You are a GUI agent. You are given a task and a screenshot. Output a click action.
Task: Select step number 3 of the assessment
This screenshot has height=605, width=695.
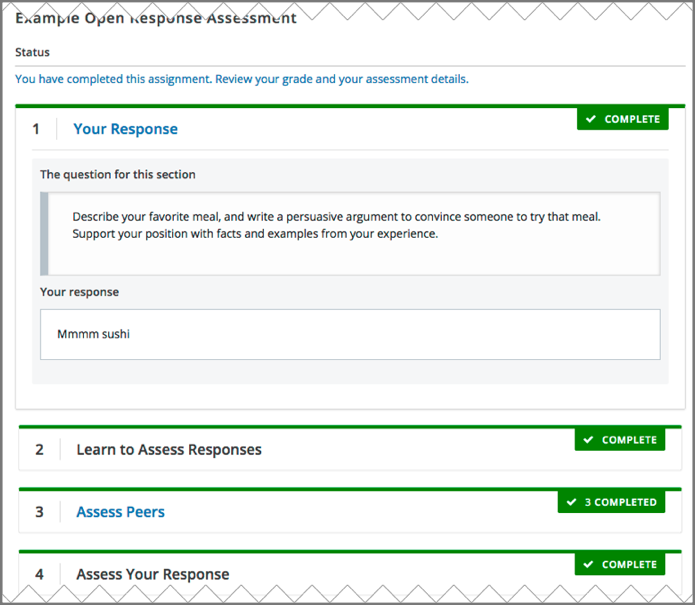pyautogui.click(x=40, y=512)
